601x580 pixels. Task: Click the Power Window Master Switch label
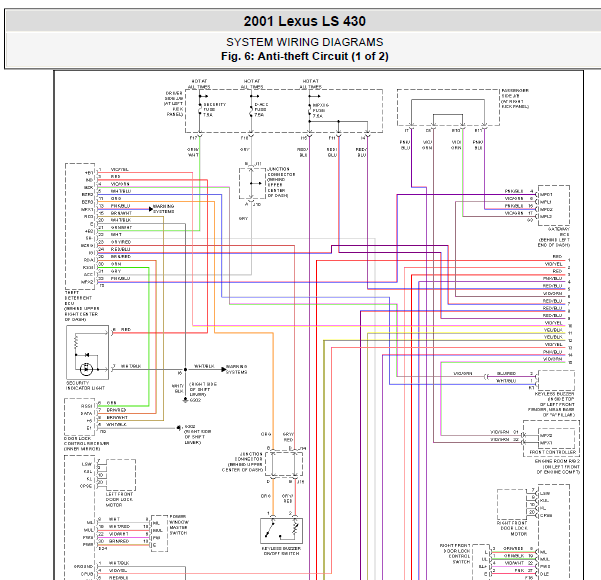pyautogui.click(x=178, y=524)
